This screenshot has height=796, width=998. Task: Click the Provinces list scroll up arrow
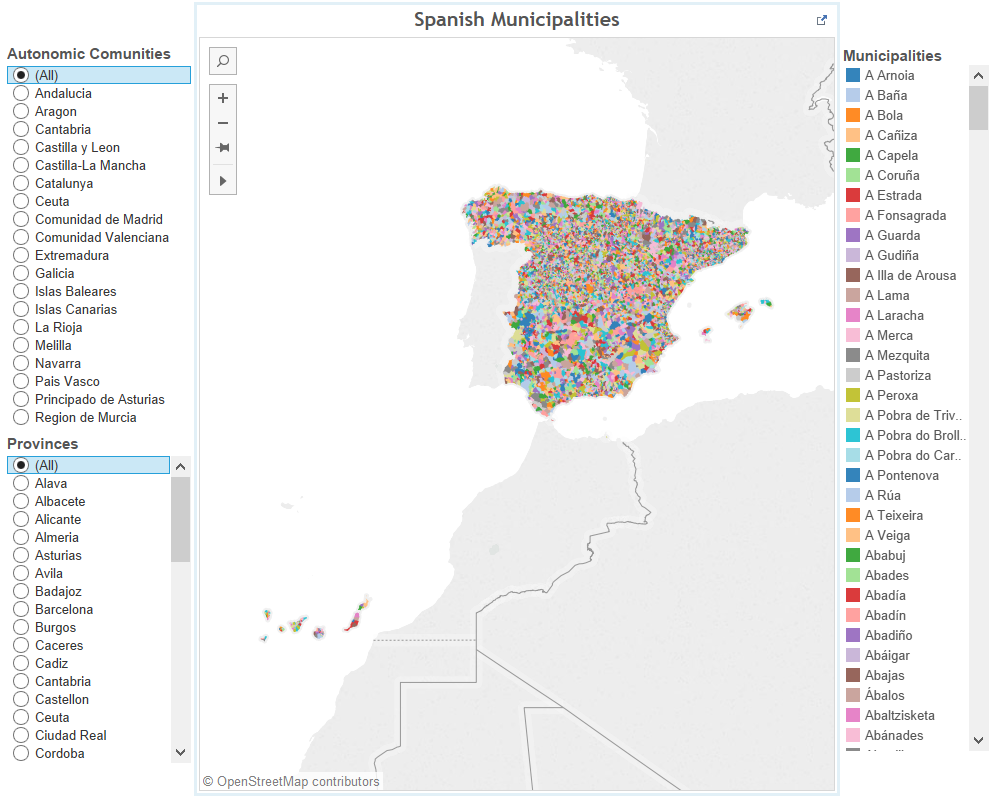[x=181, y=466]
